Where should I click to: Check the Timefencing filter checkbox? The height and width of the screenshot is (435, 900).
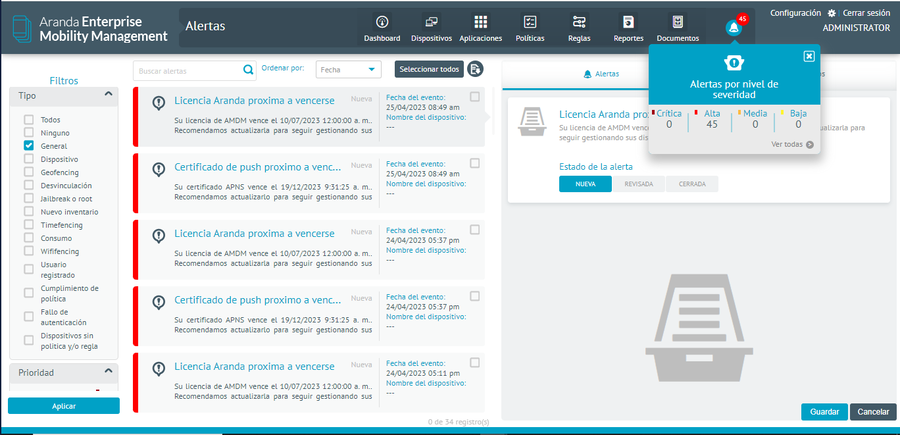[28, 225]
